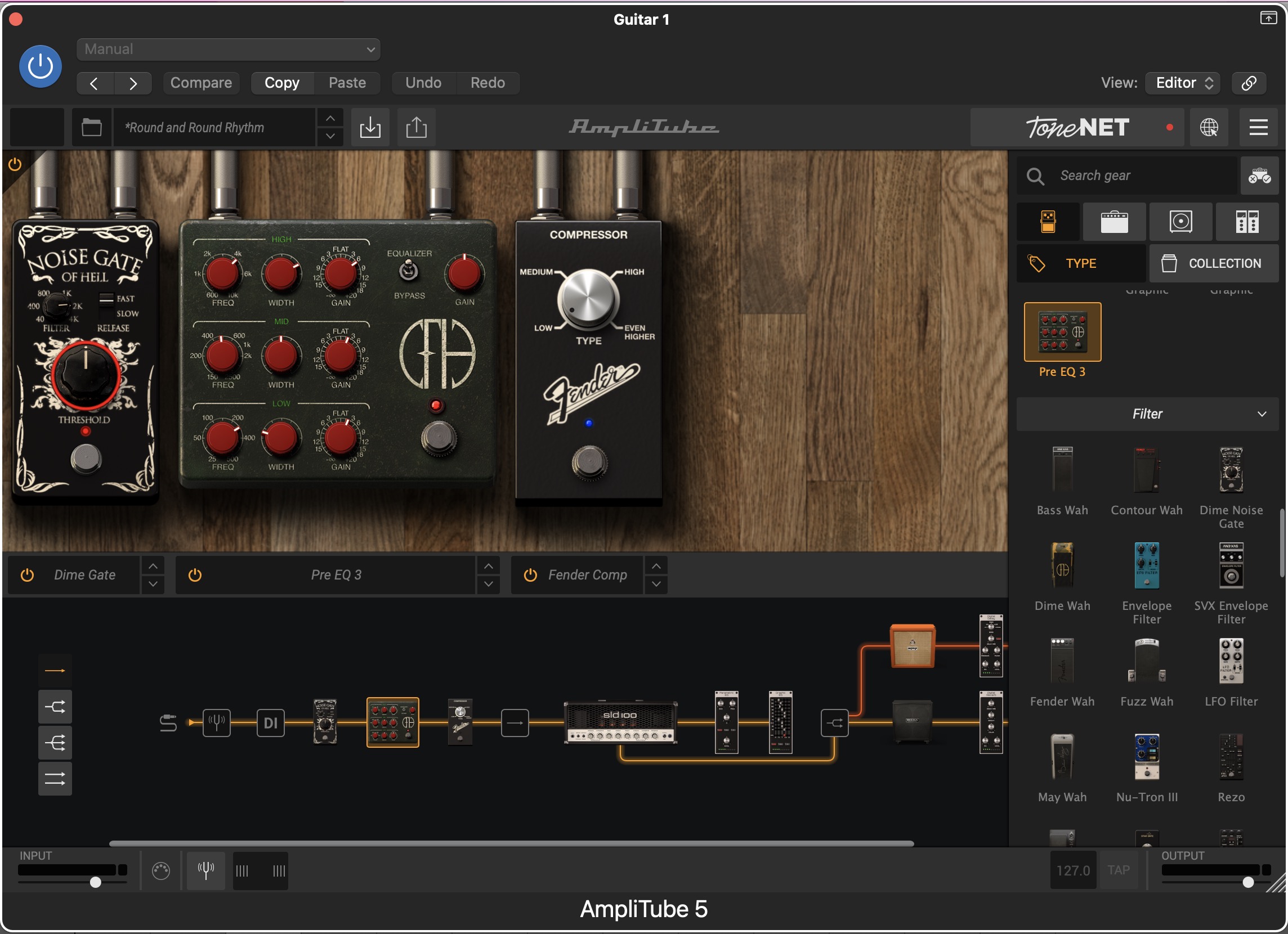Click the globe web icon
Viewport: 1288px width, 934px height.
point(1209,127)
